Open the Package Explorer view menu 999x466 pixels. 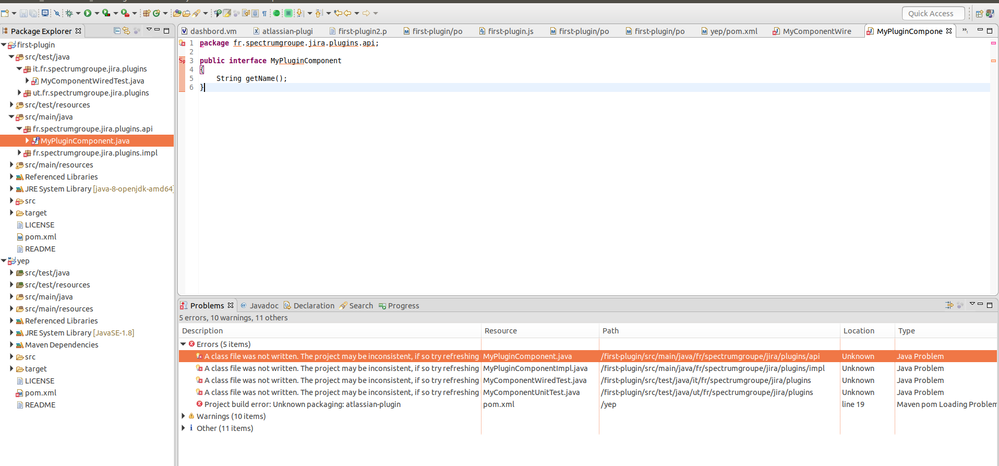[149, 29]
